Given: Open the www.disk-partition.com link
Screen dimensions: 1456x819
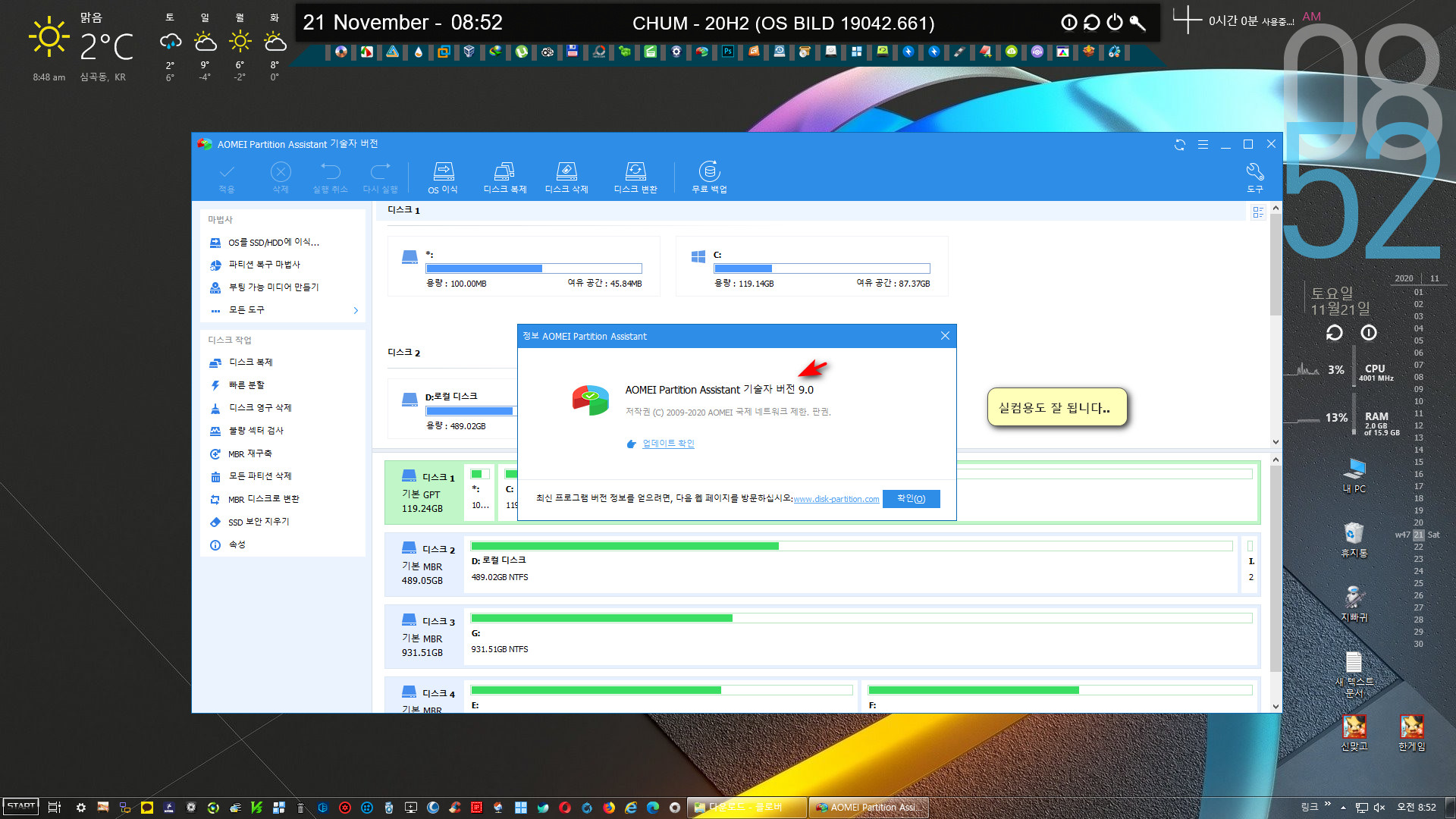Looking at the screenshot, I should pyautogui.click(x=836, y=499).
